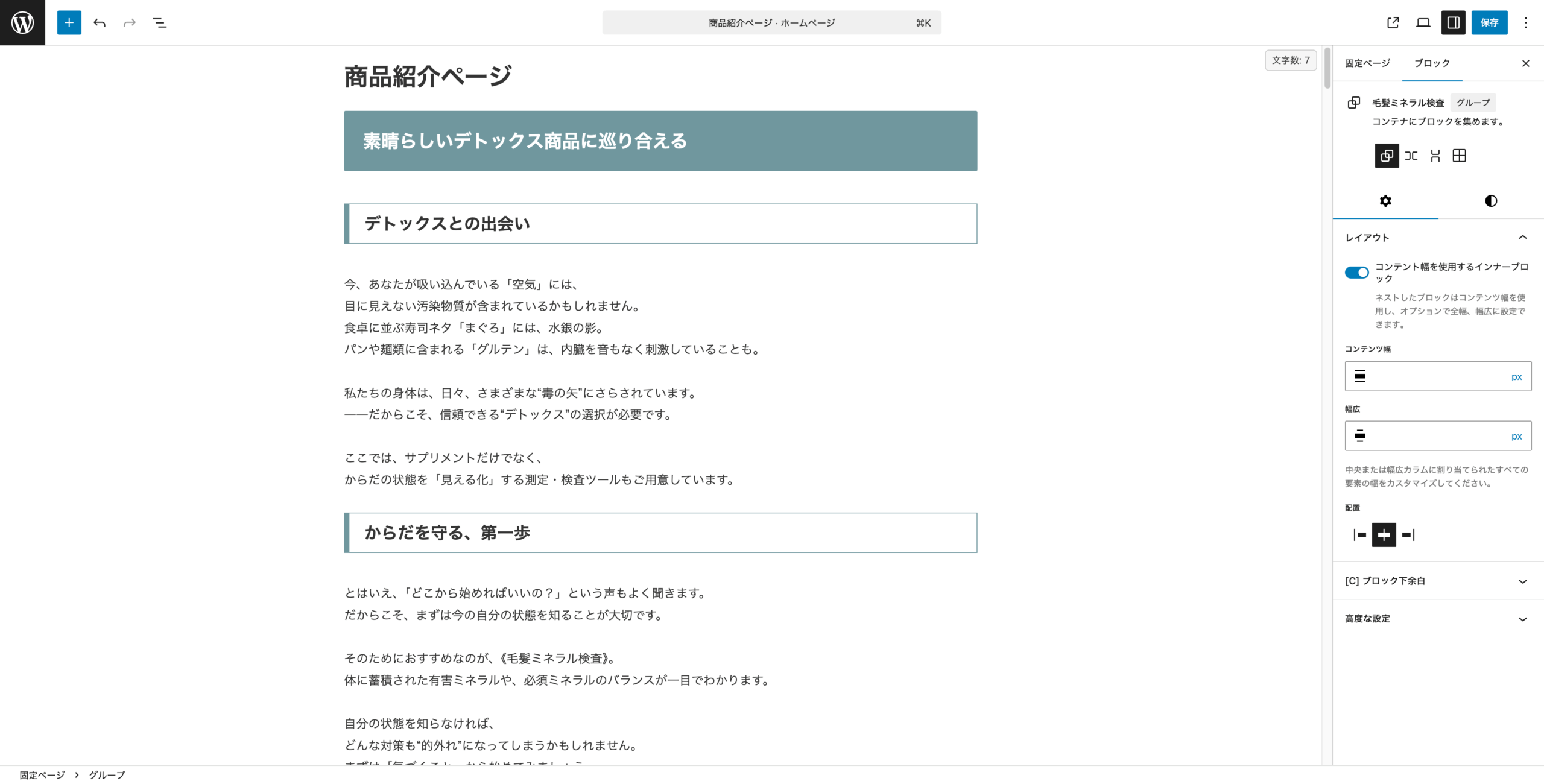Viewport: 1544px width, 784px height.
Task: Set justification to left alignment
Action: pos(1359,535)
